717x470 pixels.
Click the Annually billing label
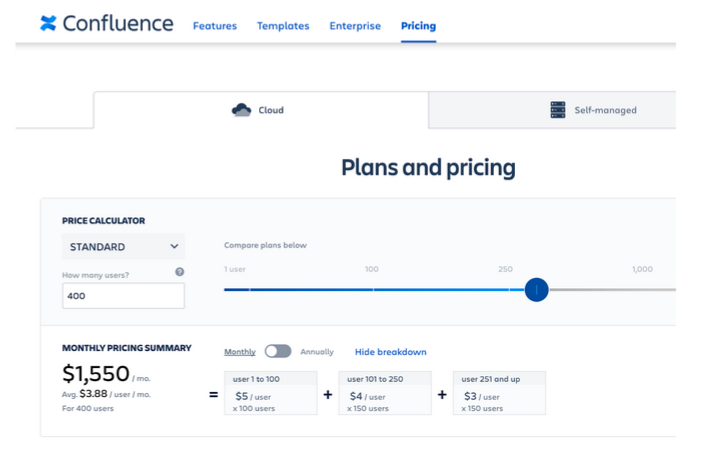(317, 352)
